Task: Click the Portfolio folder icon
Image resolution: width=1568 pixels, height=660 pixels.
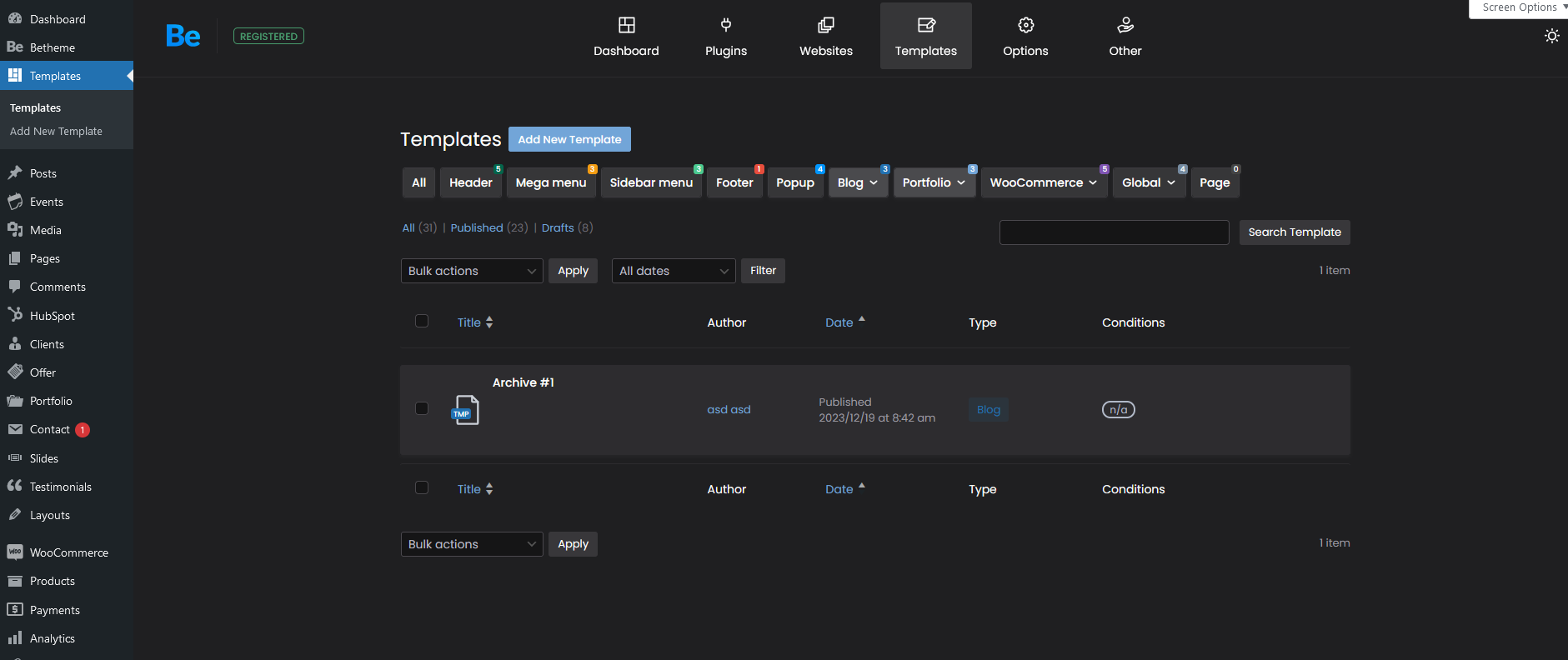Action: pyautogui.click(x=15, y=400)
